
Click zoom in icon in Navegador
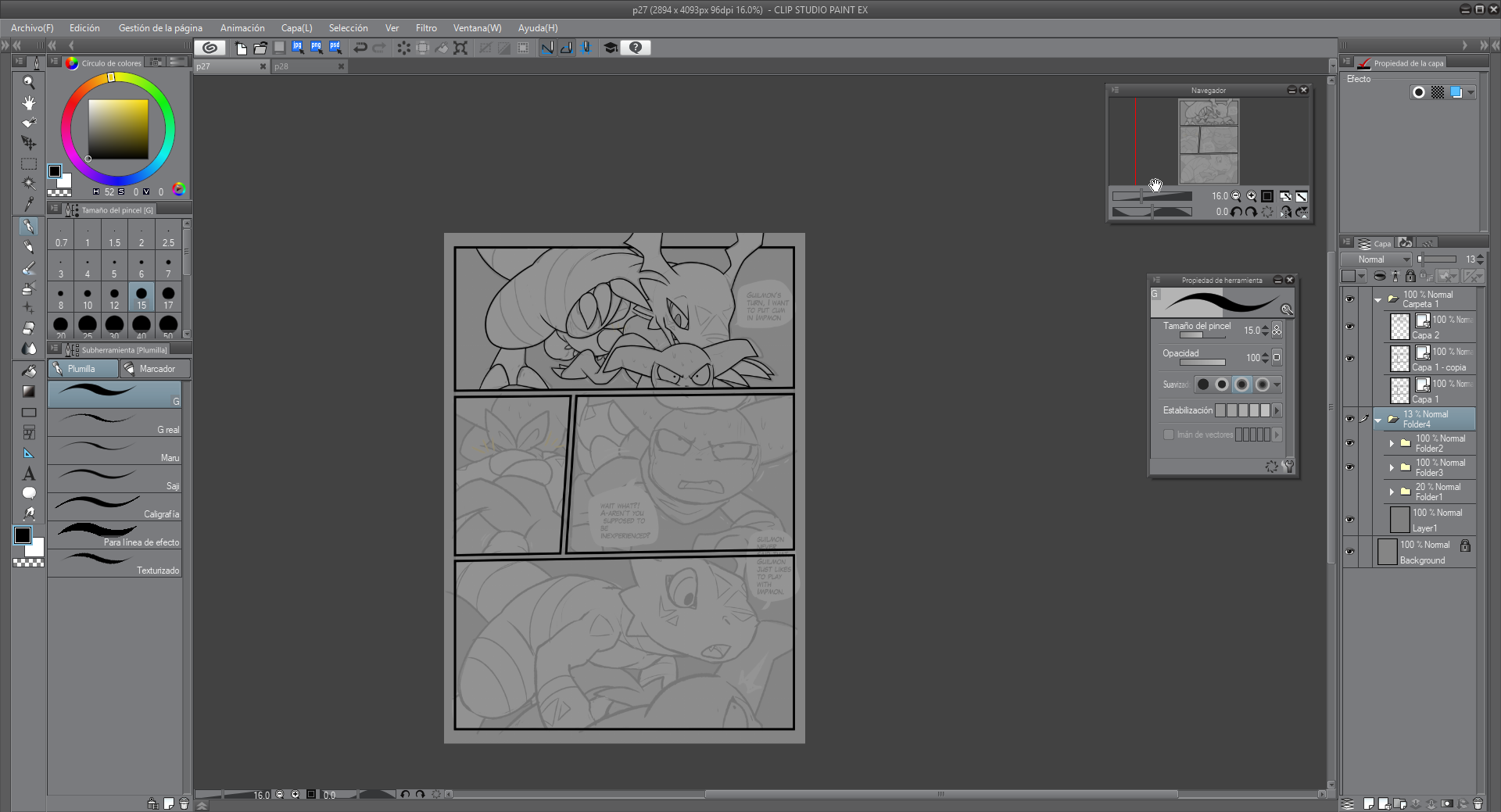[1252, 197]
